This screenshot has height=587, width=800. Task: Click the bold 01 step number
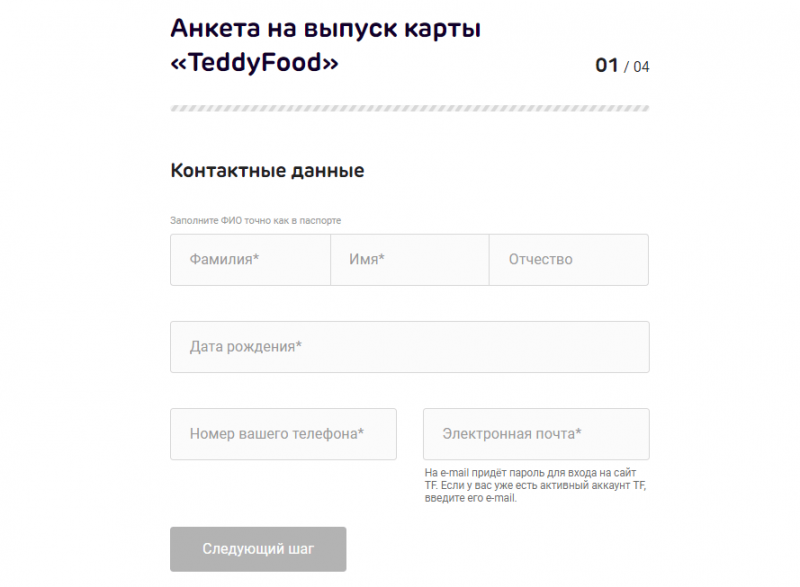point(604,65)
